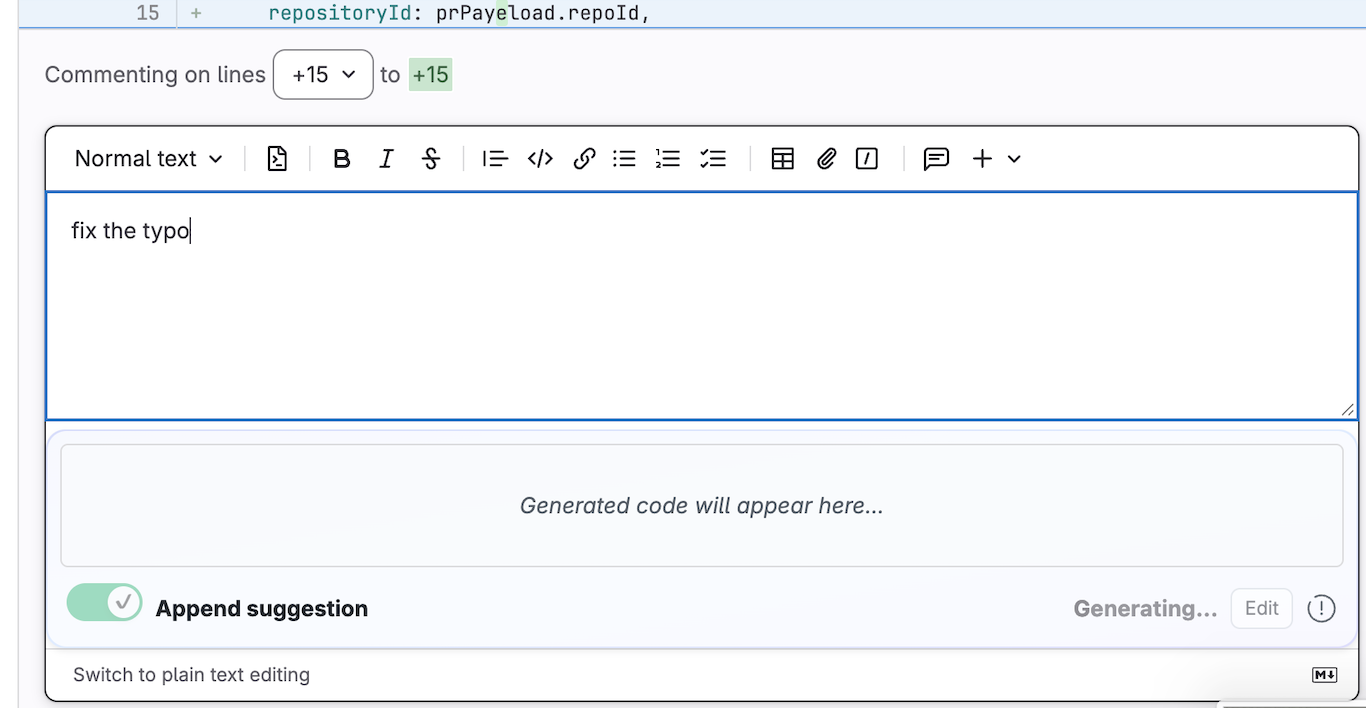Disable the Append suggestion toggle
Screen dimensions: 1366x708
coord(105,603)
